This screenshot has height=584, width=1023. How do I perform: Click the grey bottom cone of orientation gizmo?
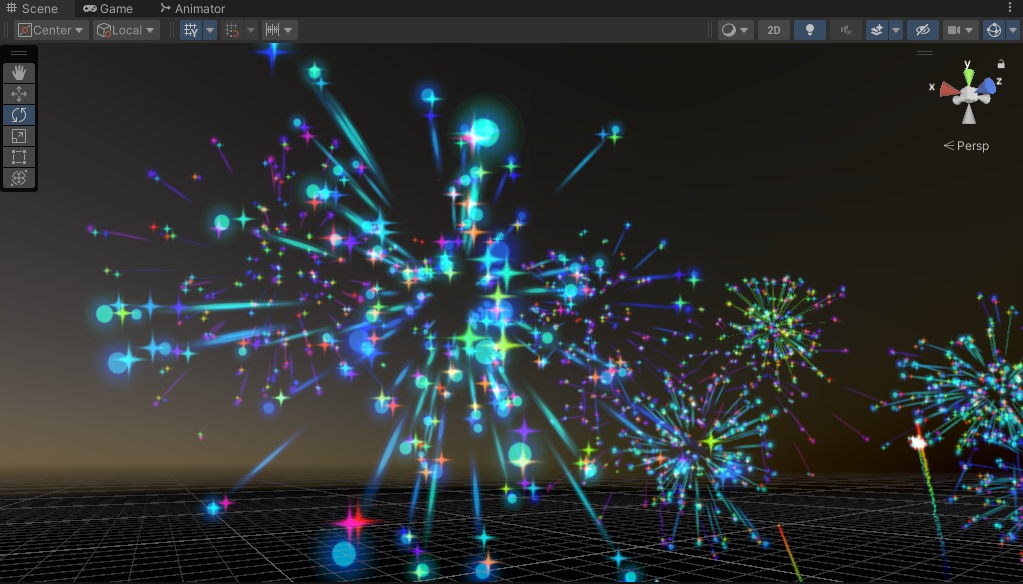coord(969,115)
